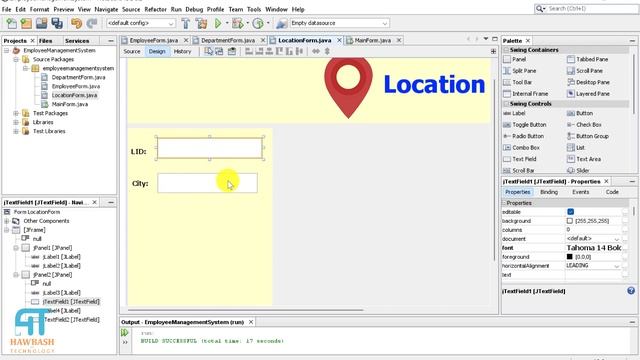Click the Connection Mode designer icon
This screenshot has height=360, width=640.
(x=219, y=51)
